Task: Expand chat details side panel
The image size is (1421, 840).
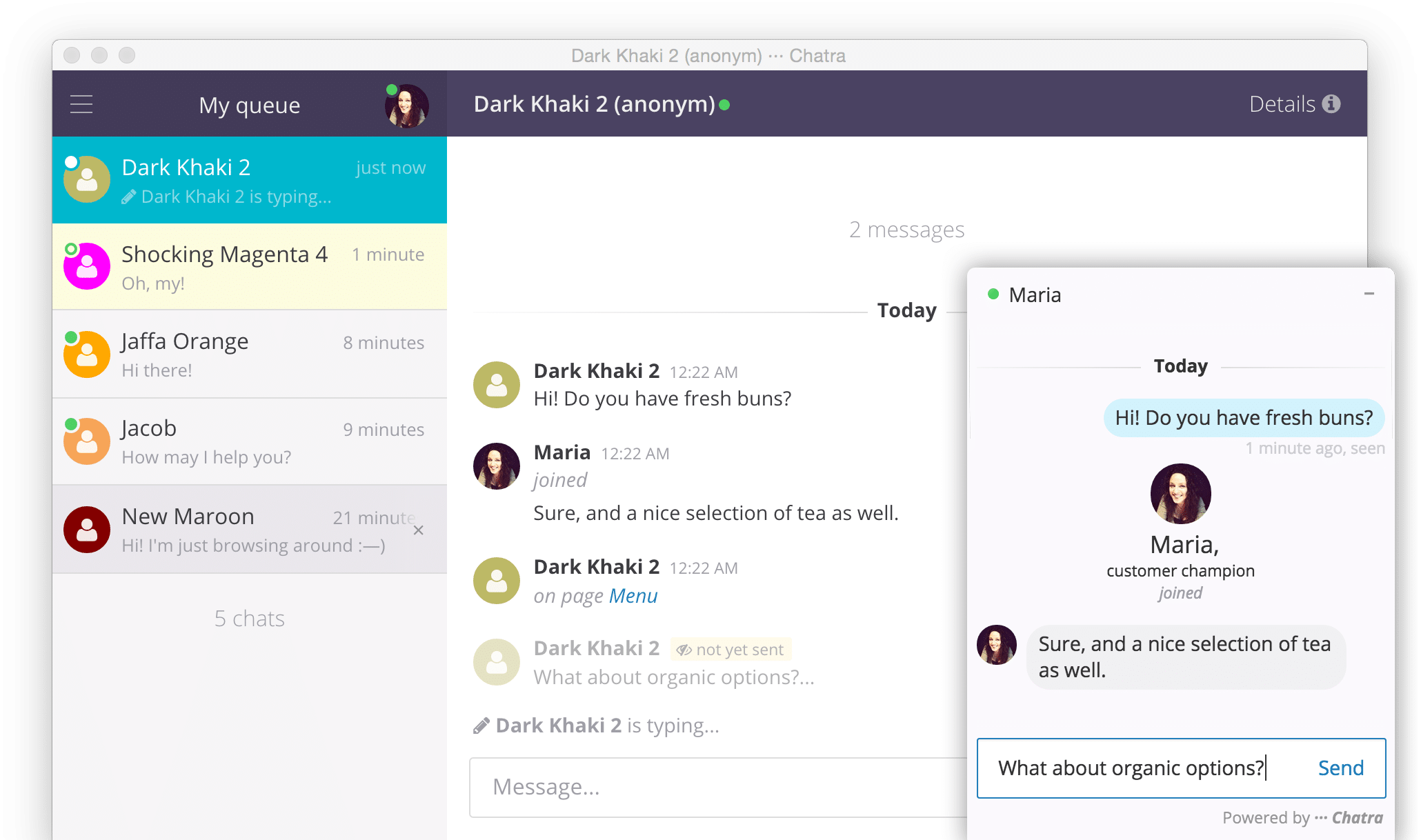Action: 1296,104
